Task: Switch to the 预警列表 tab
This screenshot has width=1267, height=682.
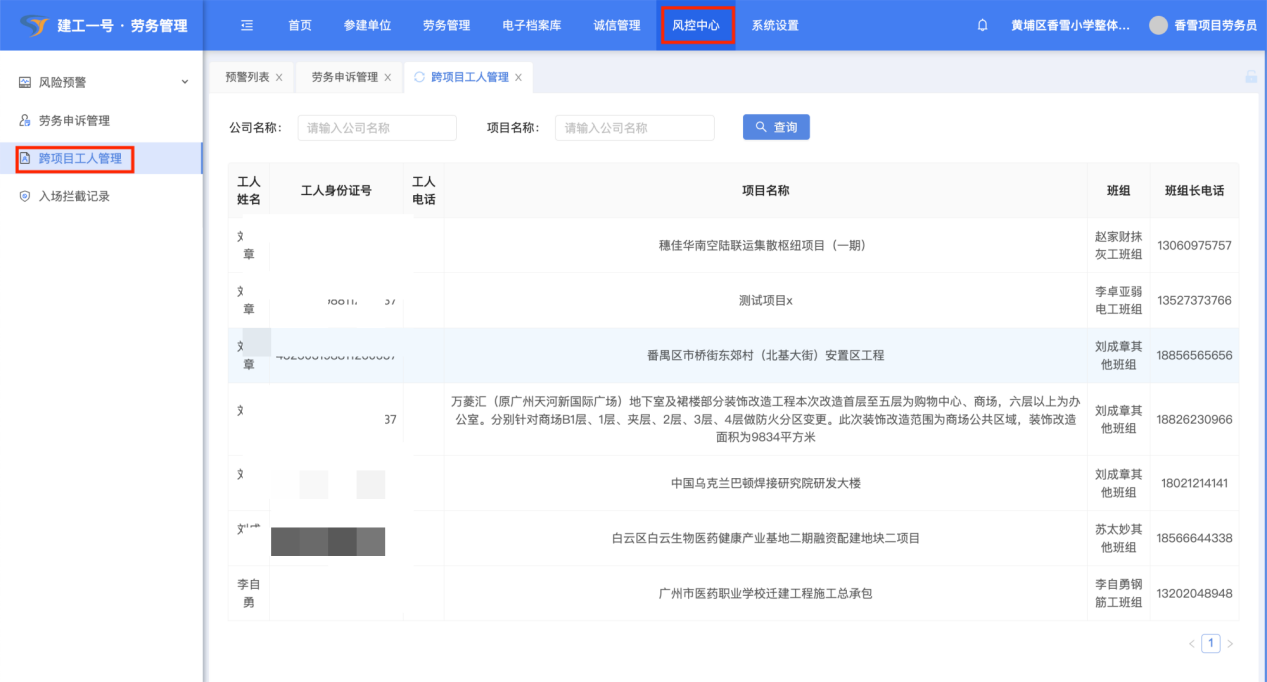Action: [247, 77]
